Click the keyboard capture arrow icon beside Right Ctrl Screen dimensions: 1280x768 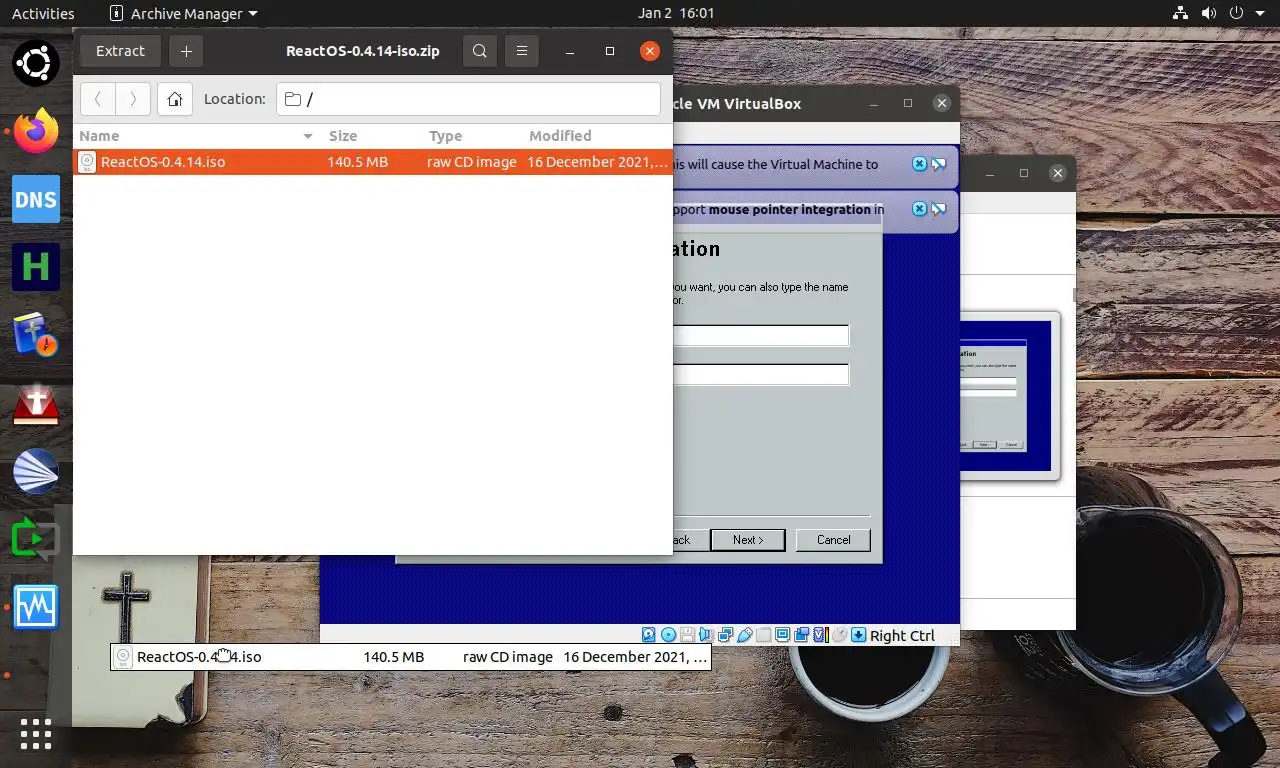pos(858,635)
